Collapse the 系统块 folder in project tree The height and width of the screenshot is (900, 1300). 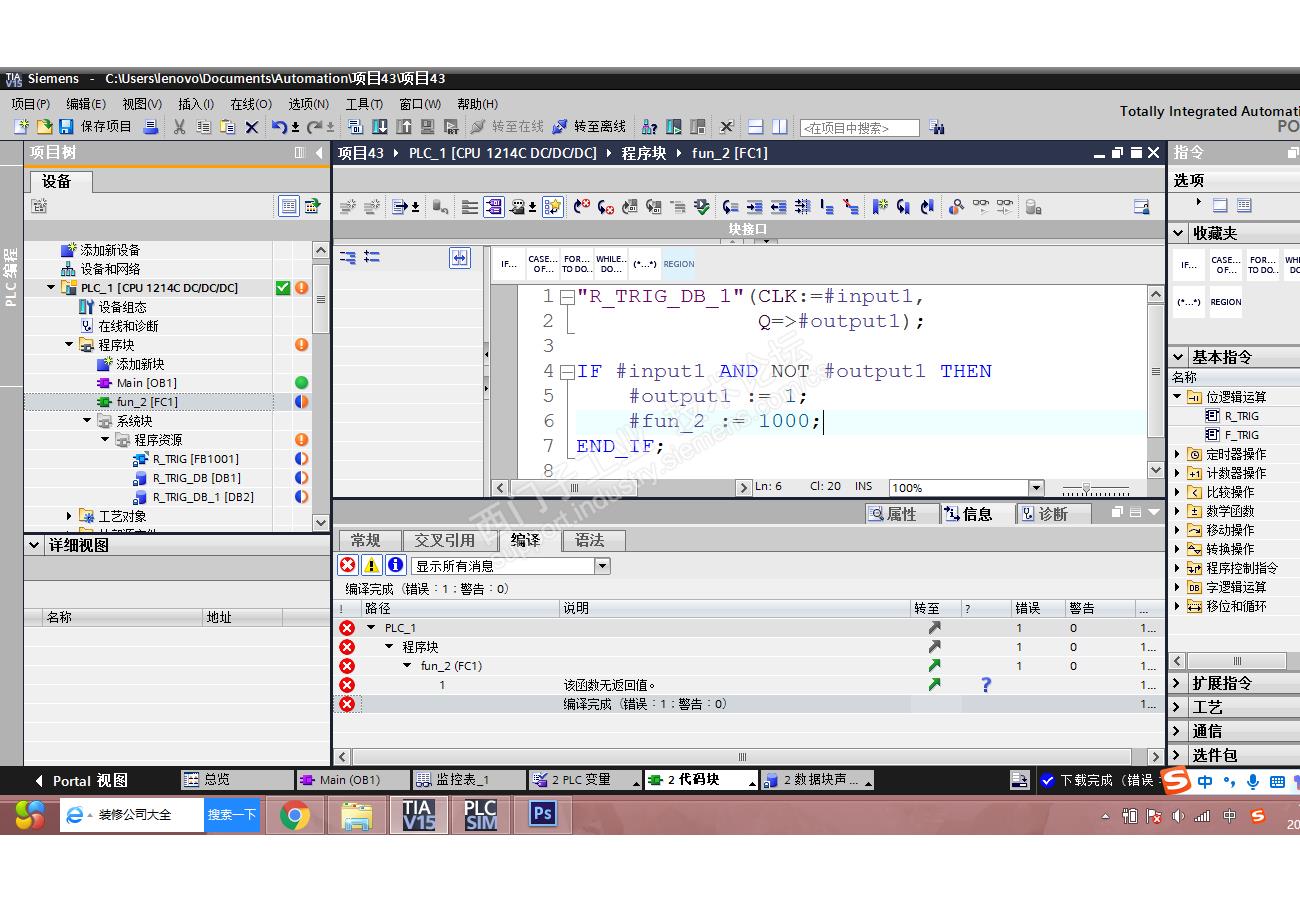(x=87, y=421)
